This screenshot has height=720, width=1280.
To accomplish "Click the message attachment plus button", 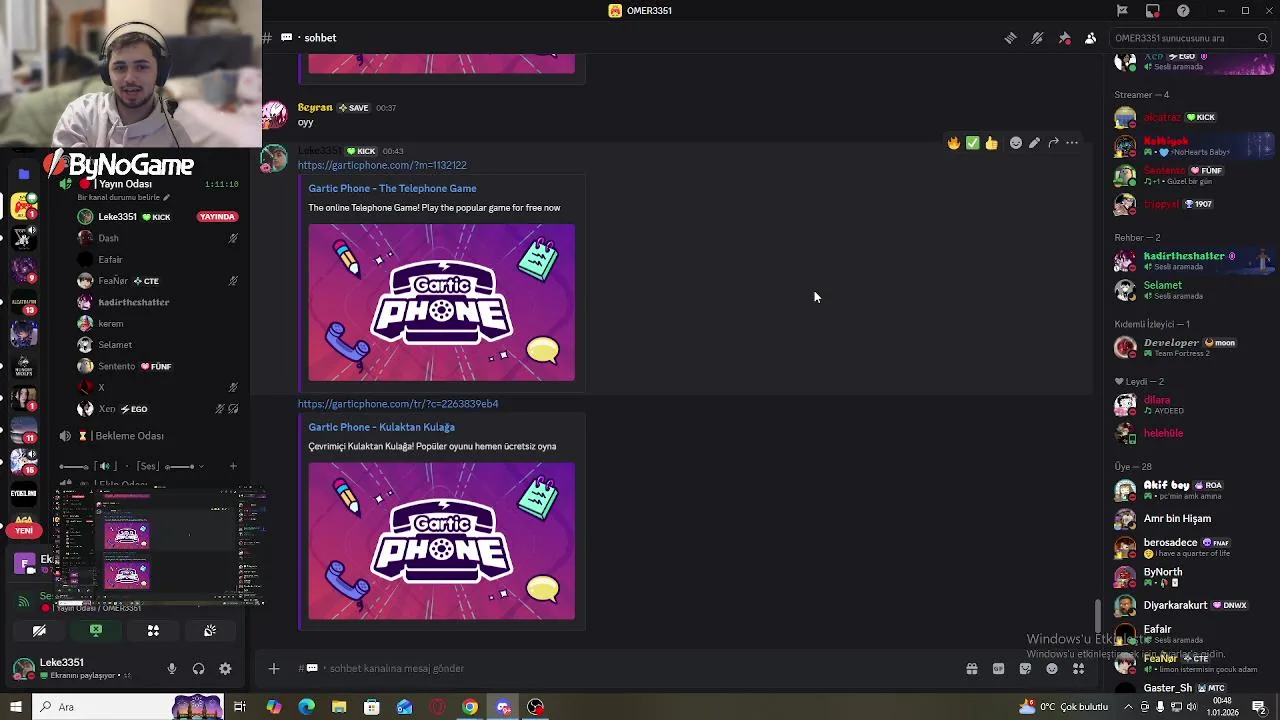I will click(x=273, y=668).
